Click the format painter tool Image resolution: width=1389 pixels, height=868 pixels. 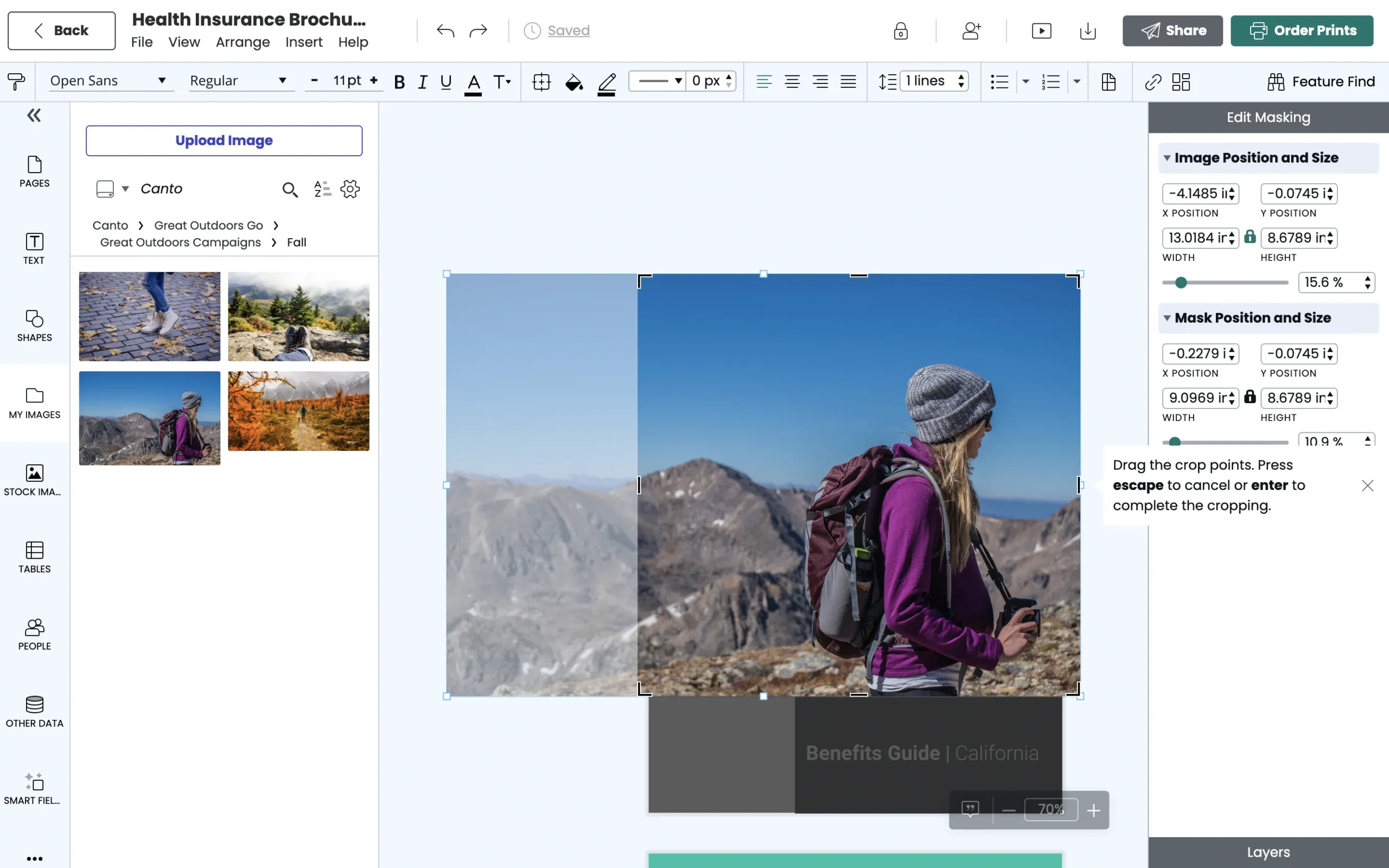point(16,81)
